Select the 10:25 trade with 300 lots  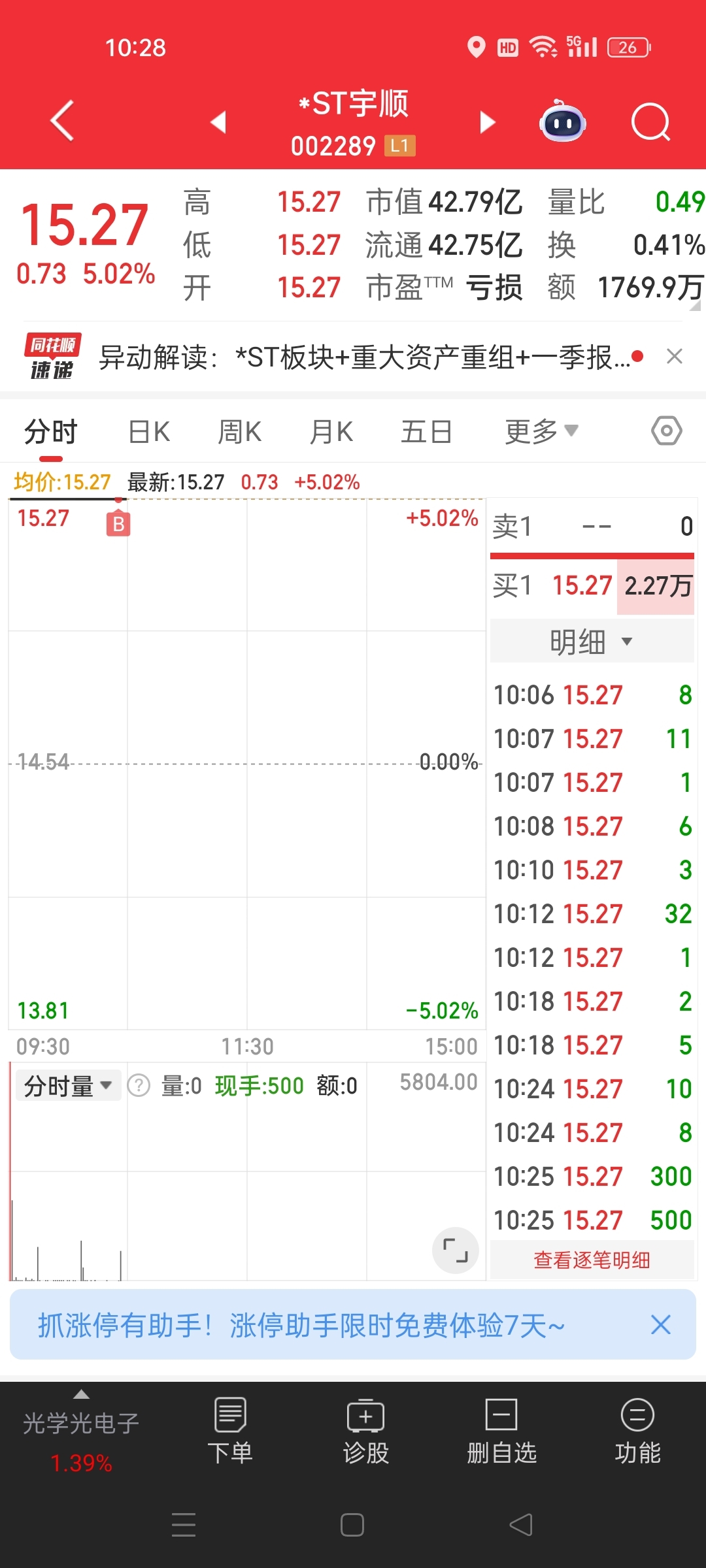(592, 1176)
